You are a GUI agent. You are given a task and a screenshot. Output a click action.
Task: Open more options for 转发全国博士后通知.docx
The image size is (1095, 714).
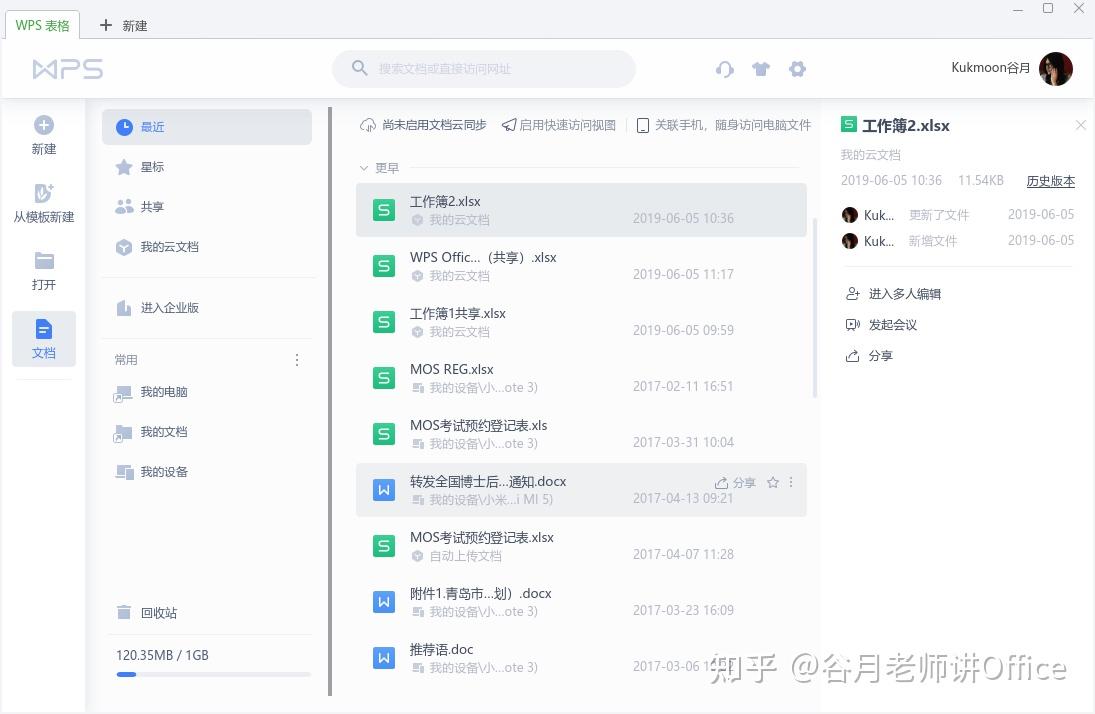point(791,482)
